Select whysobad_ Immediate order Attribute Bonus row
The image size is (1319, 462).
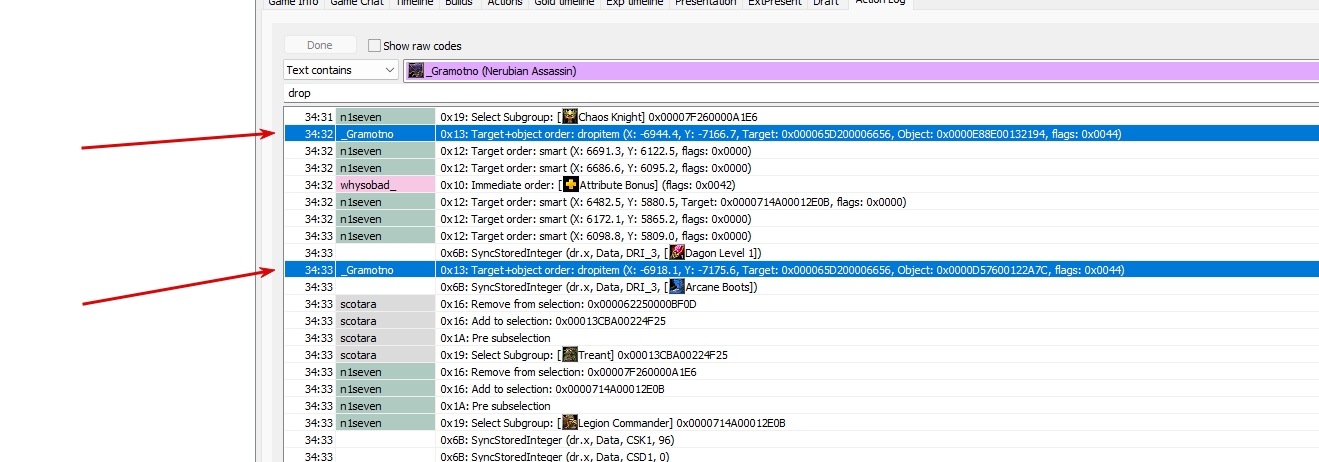coord(801,185)
